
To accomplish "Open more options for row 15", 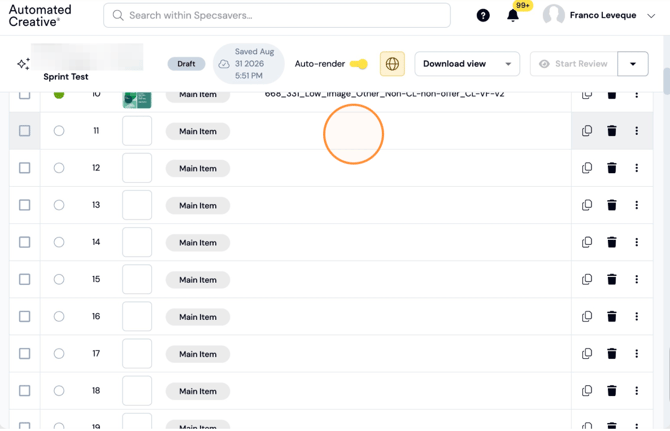I will point(637,279).
